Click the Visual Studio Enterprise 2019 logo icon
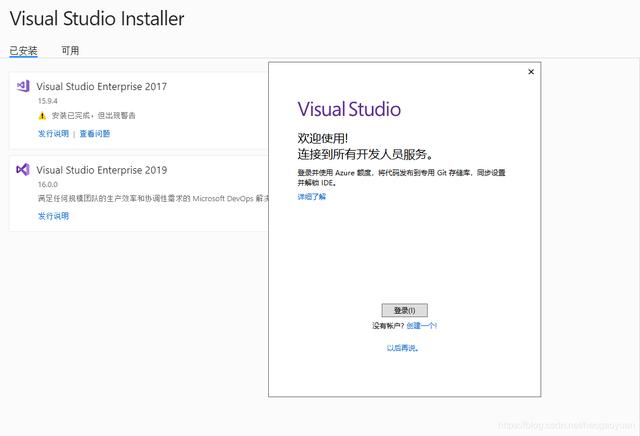Viewport: 640px width, 436px height. click(23, 169)
